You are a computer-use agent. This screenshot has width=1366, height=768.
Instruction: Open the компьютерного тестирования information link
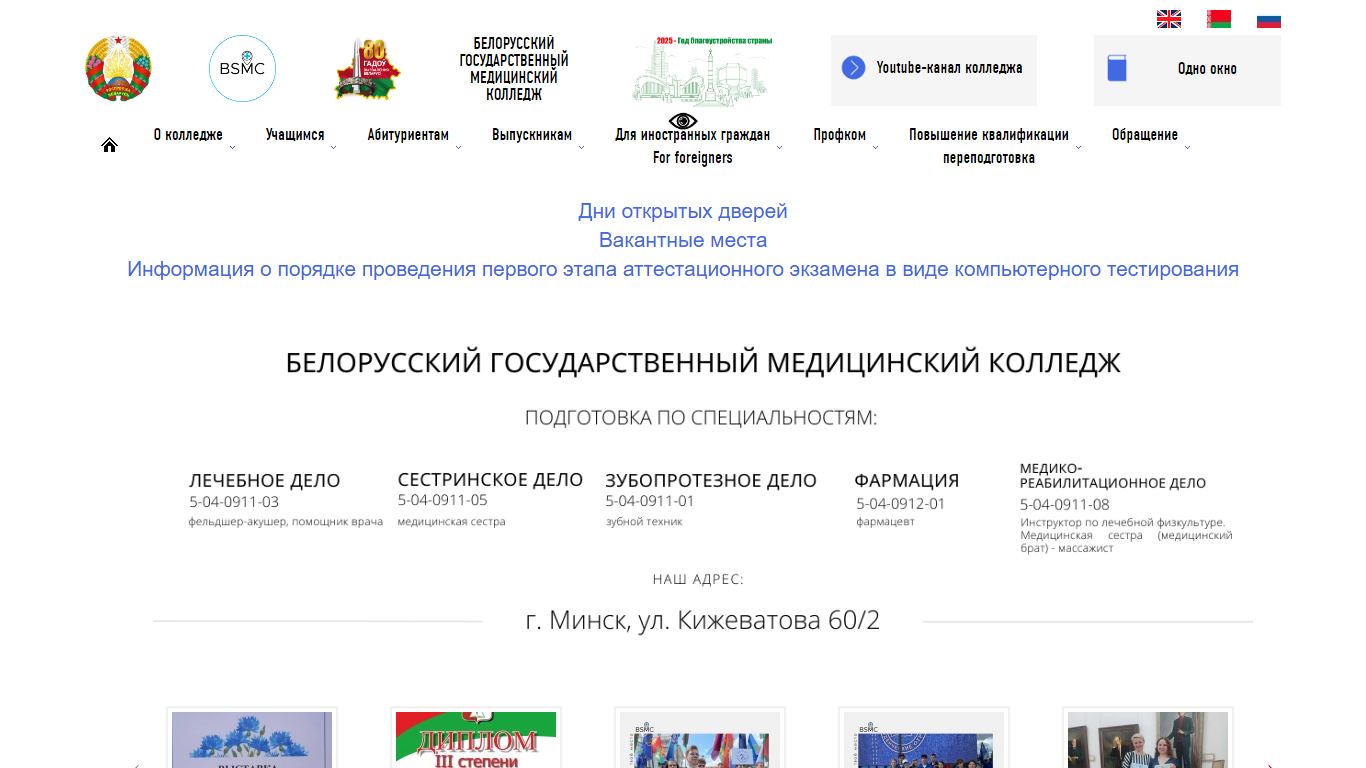pos(683,269)
